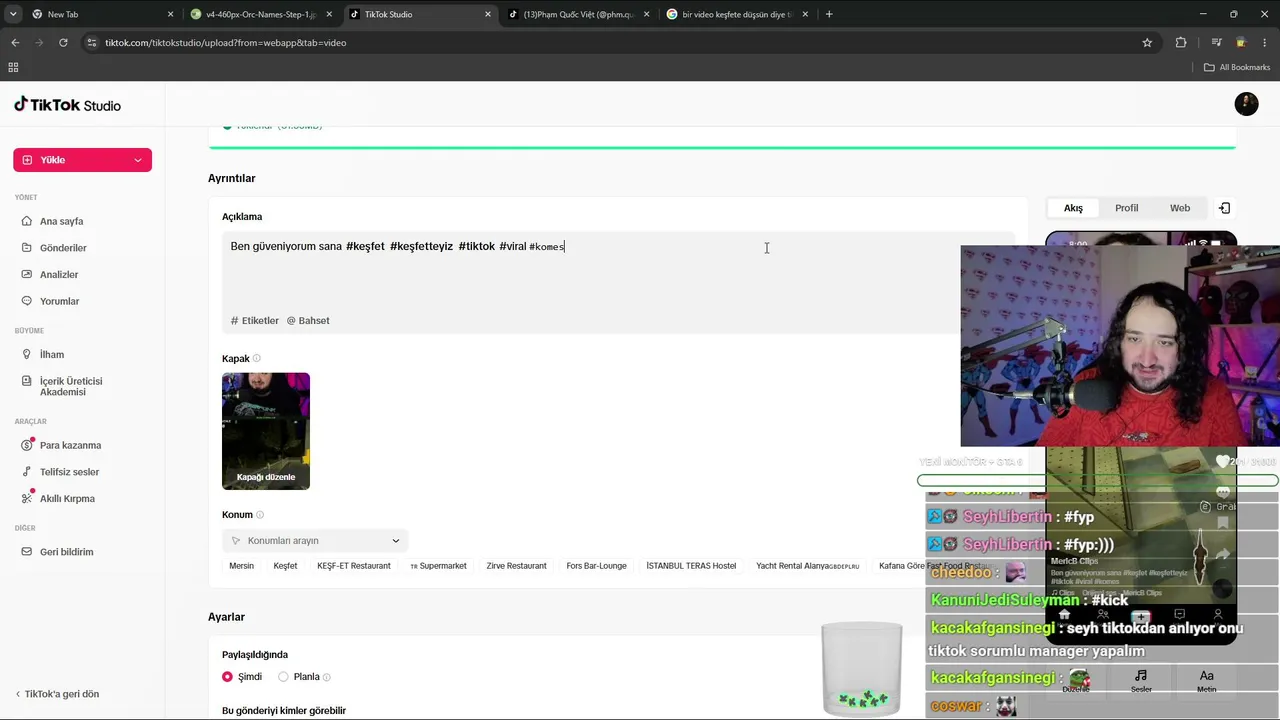The height and width of the screenshot is (720, 1280).
Task: Open İçerik Üreticisi Akademisi icon
Action: pyautogui.click(x=27, y=381)
